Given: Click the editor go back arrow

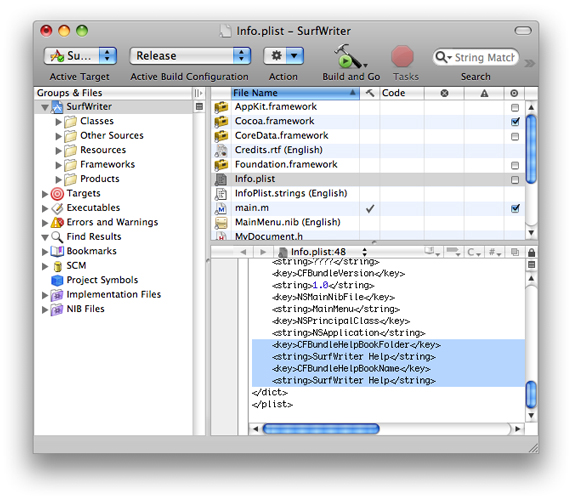Looking at the screenshot, I should click(243, 252).
